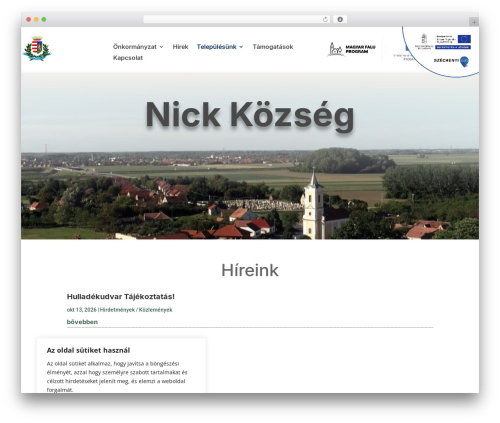Open the Széchenyi 2020 logo

tap(451, 61)
